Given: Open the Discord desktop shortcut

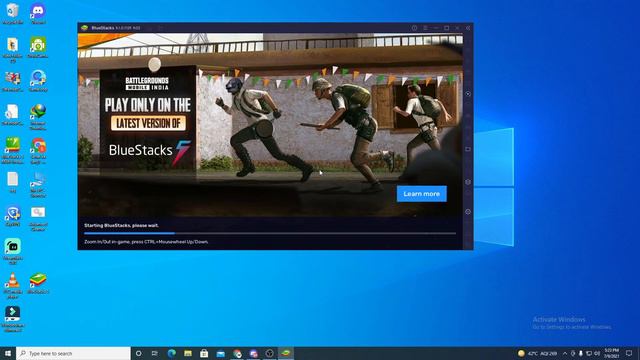Looking at the screenshot, I should pos(38,13).
